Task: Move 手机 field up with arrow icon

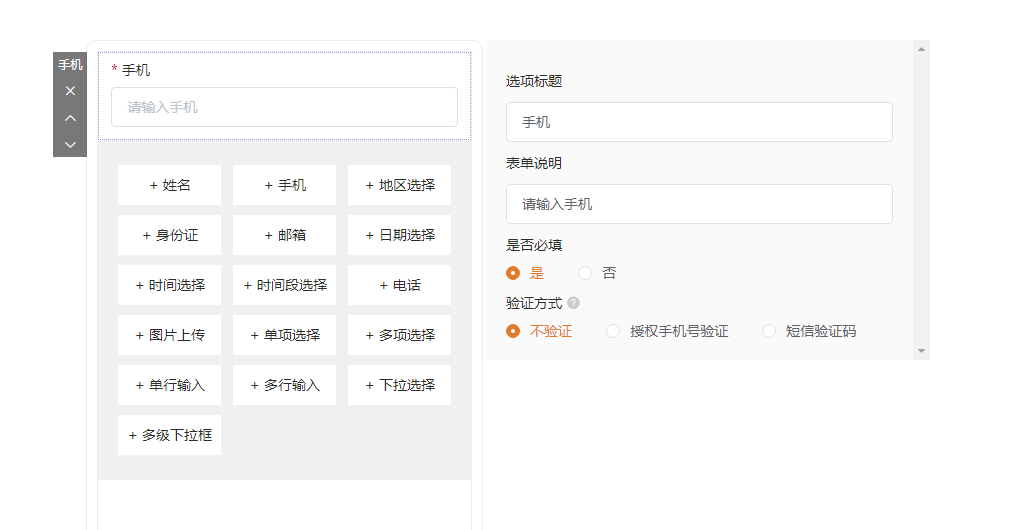Action: pos(70,118)
